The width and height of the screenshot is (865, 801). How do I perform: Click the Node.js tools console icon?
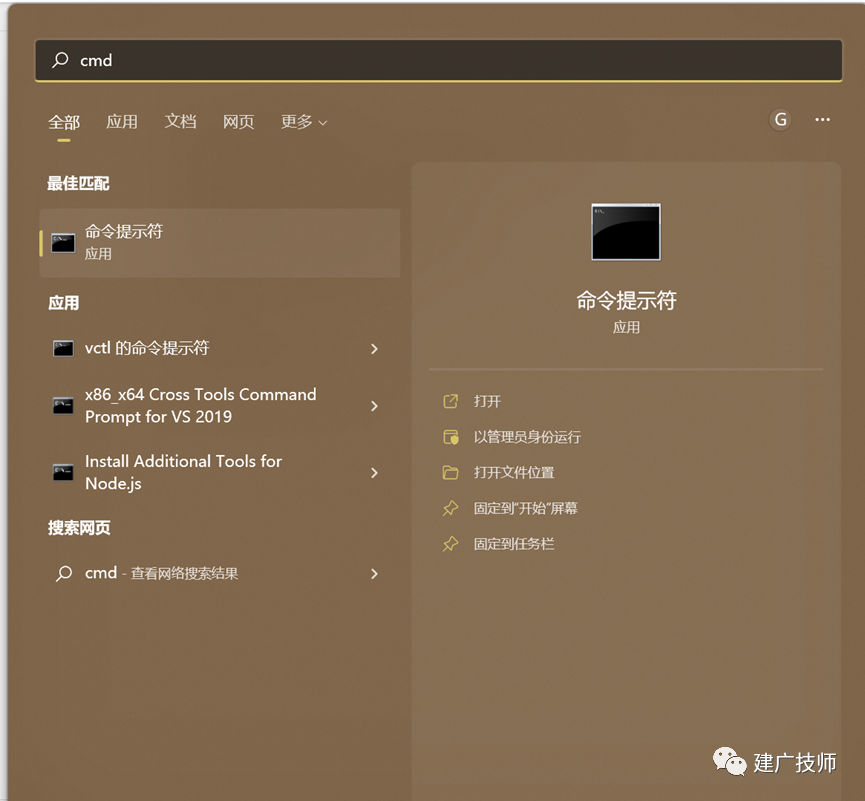[63, 472]
